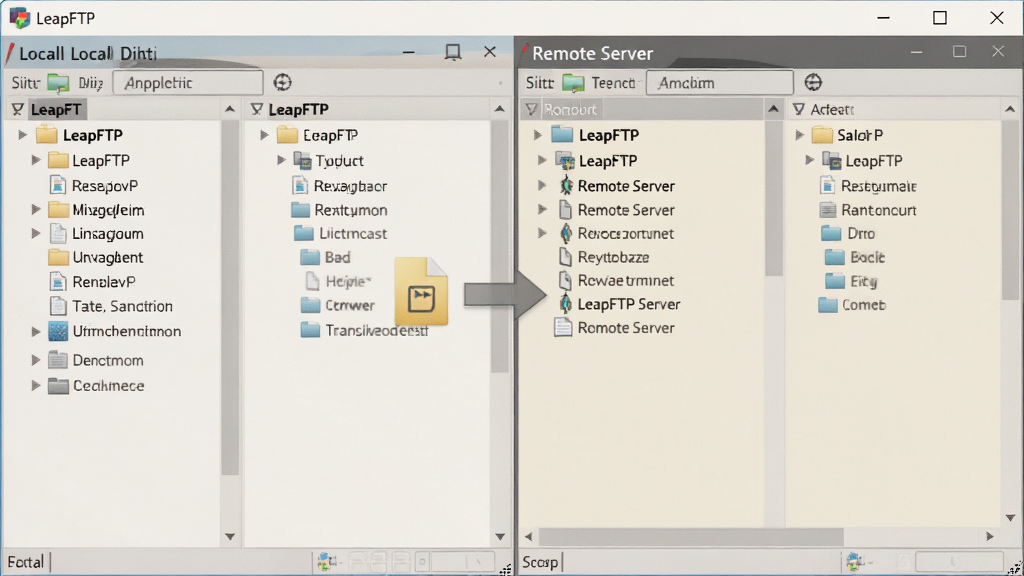Click the first Remote Server bug icon
The image size is (1024, 576).
click(566, 185)
